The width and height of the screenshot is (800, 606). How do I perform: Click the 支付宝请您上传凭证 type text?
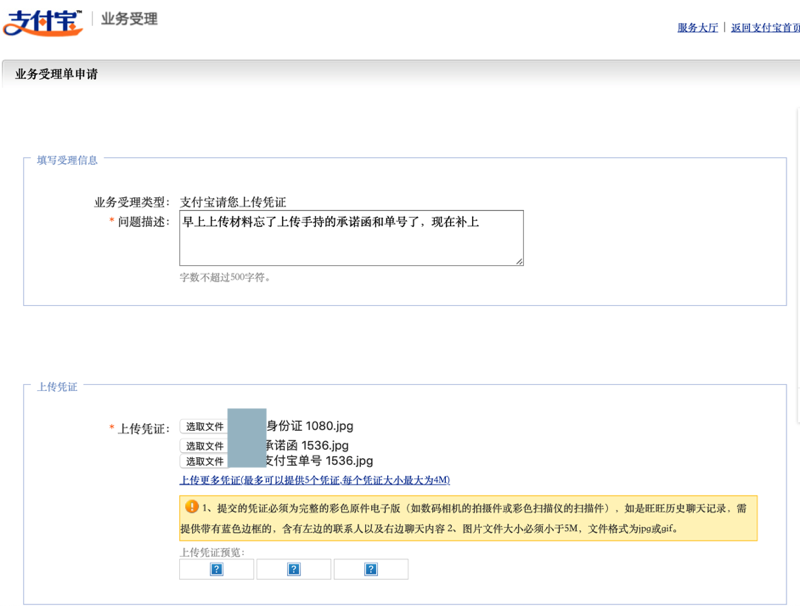click(x=233, y=202)
